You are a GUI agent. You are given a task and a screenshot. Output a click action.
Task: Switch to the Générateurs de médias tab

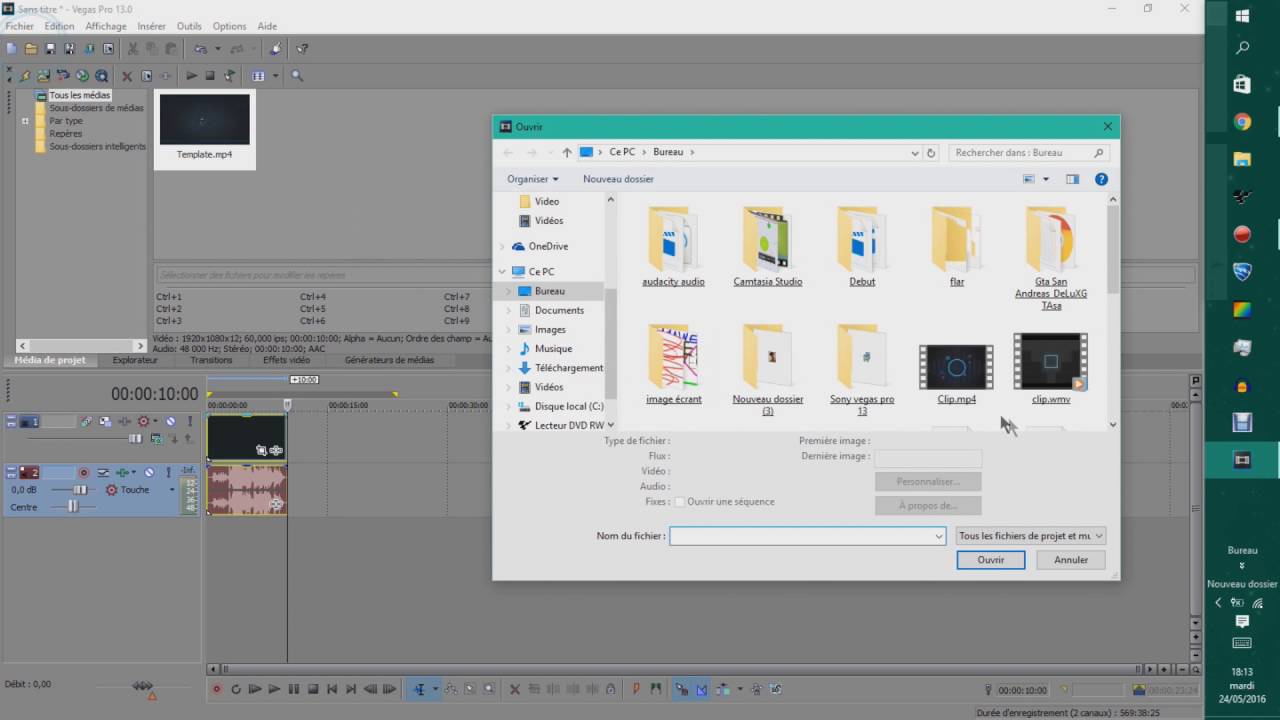click(x=389, y=360)
